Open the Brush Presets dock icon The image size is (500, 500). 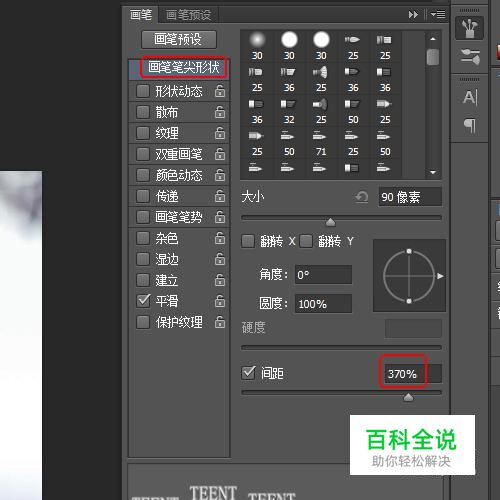click(x=470, y=56)
